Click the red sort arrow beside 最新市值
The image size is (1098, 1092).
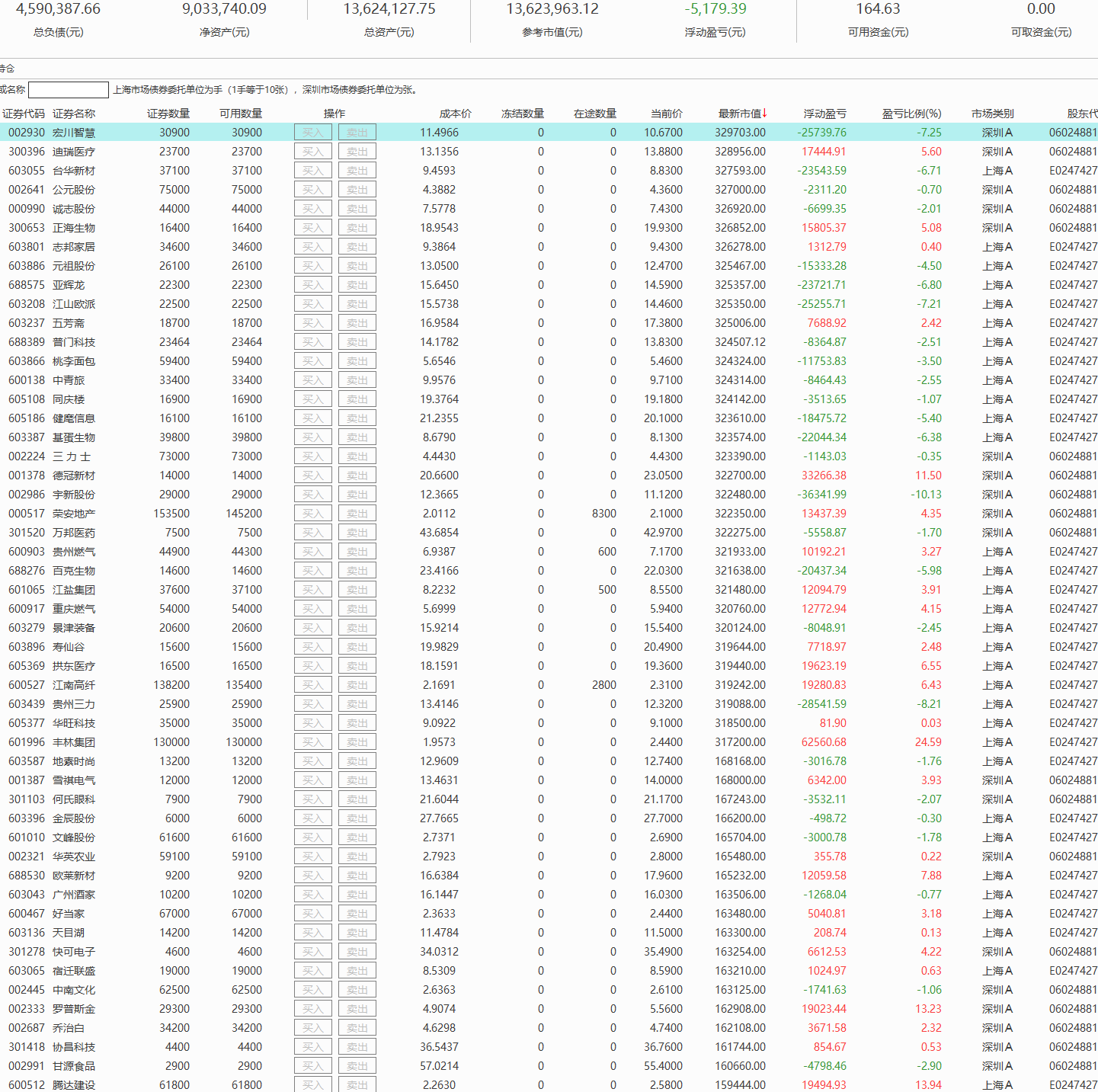point(764,113)
